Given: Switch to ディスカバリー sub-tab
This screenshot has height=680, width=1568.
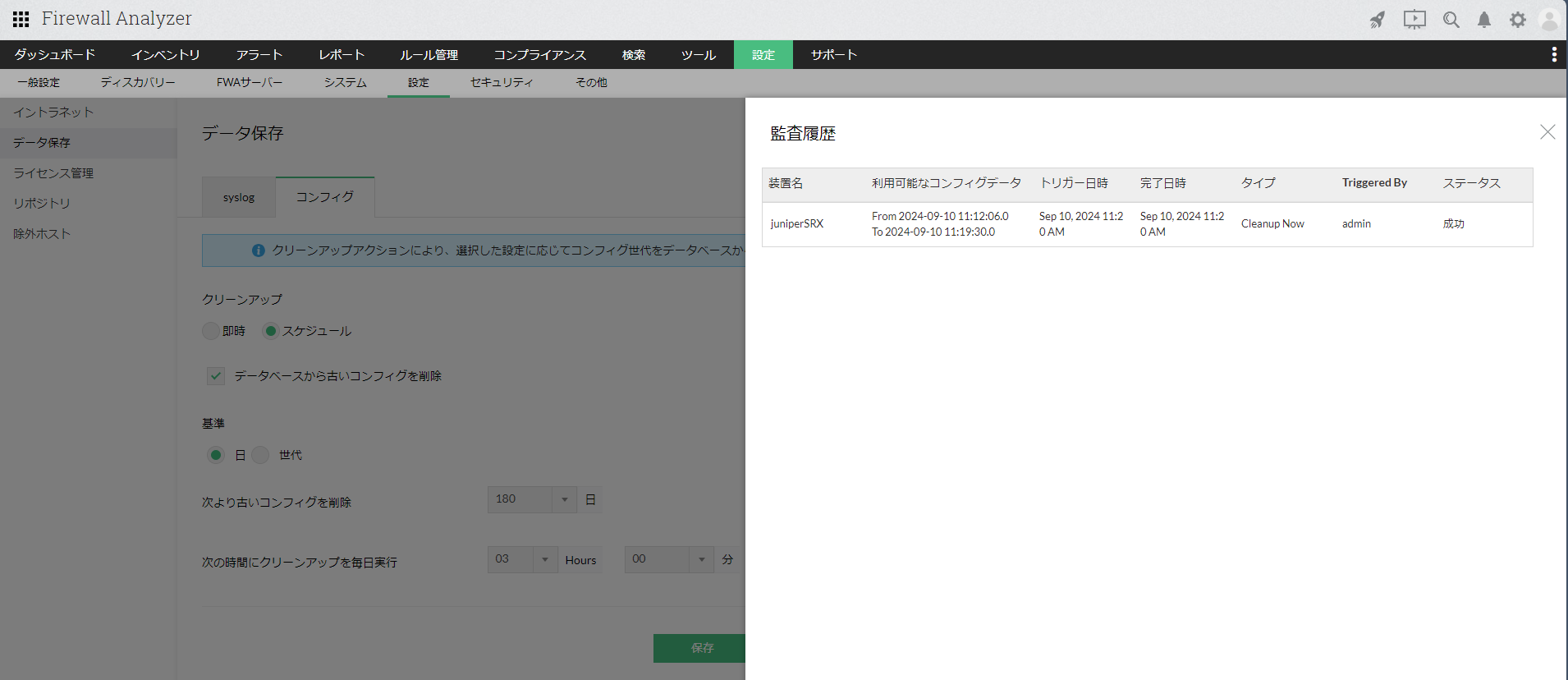Looking at the screenshot, I should pyautogui.click(x=138, y=83).
